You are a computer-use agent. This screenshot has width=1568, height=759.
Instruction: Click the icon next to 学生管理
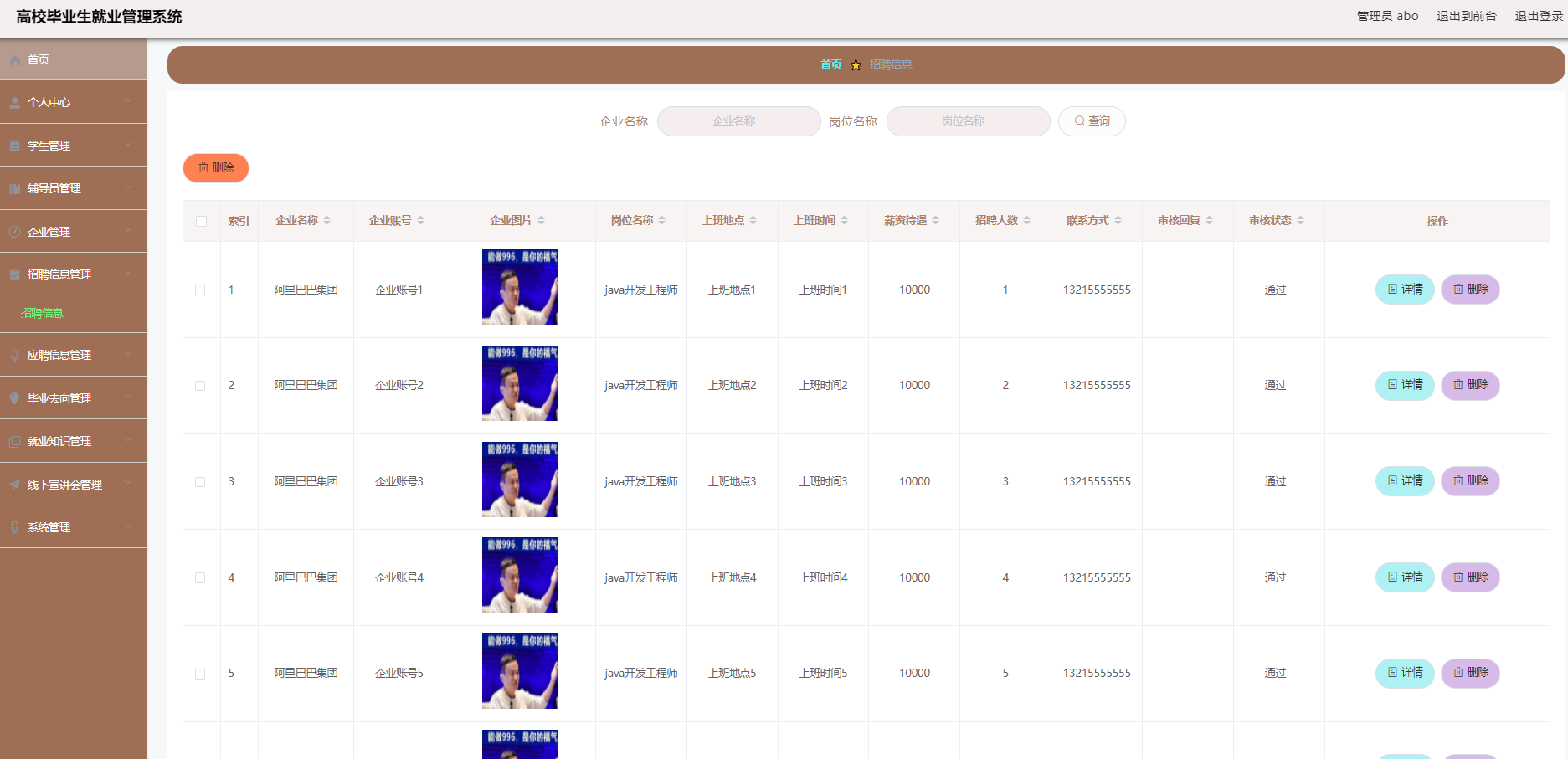tap(15, 146)
